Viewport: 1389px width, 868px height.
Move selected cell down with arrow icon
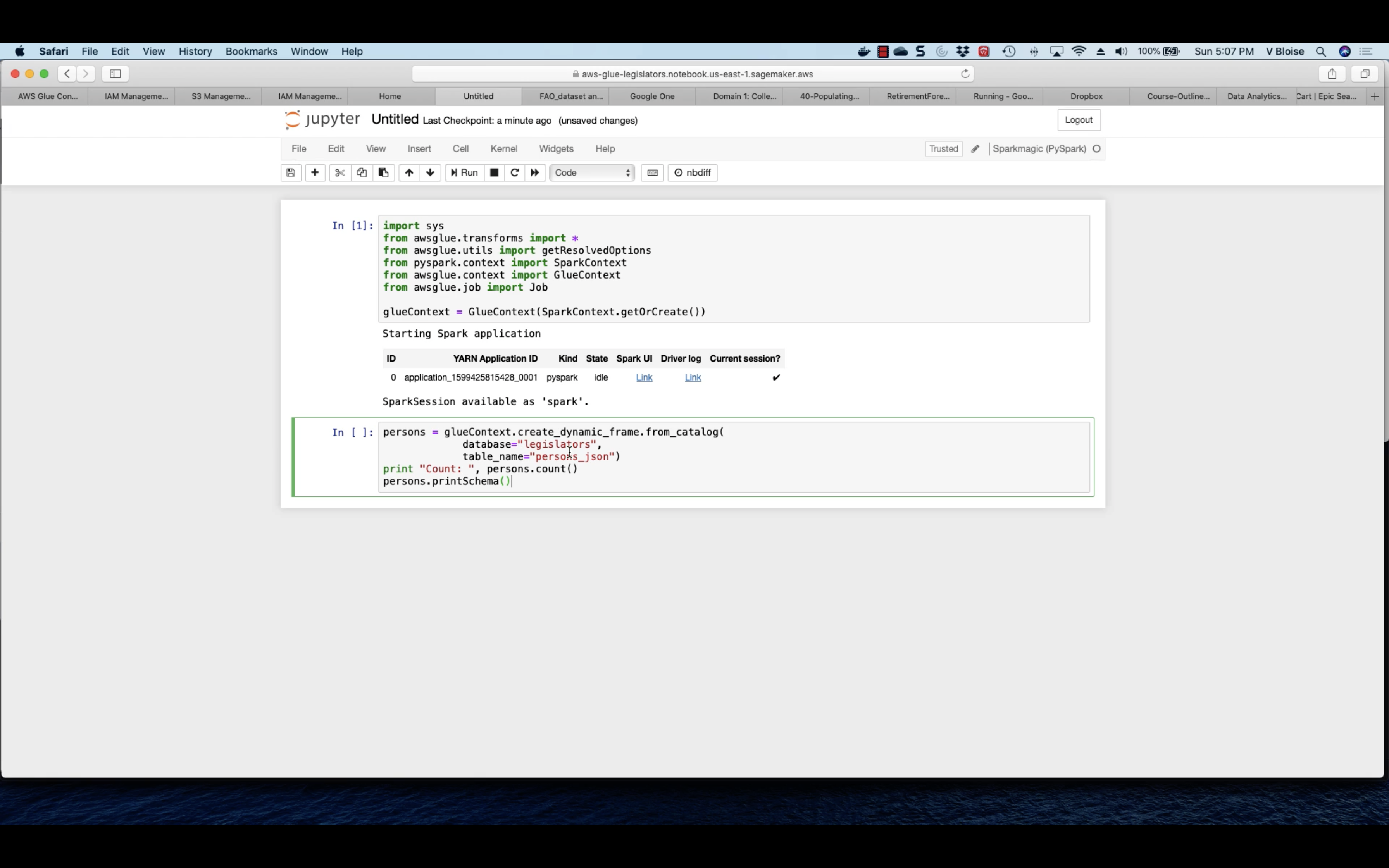[430, 173]
